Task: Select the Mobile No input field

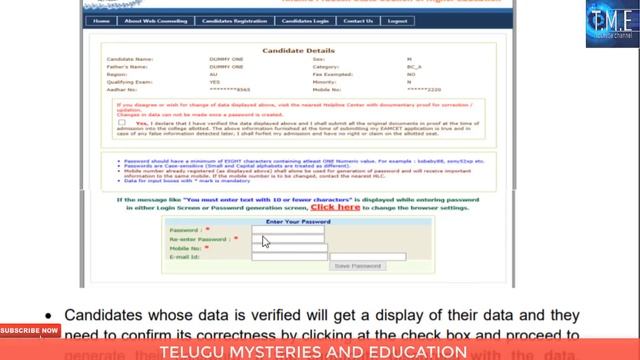Action: click(x=289, y=248)
